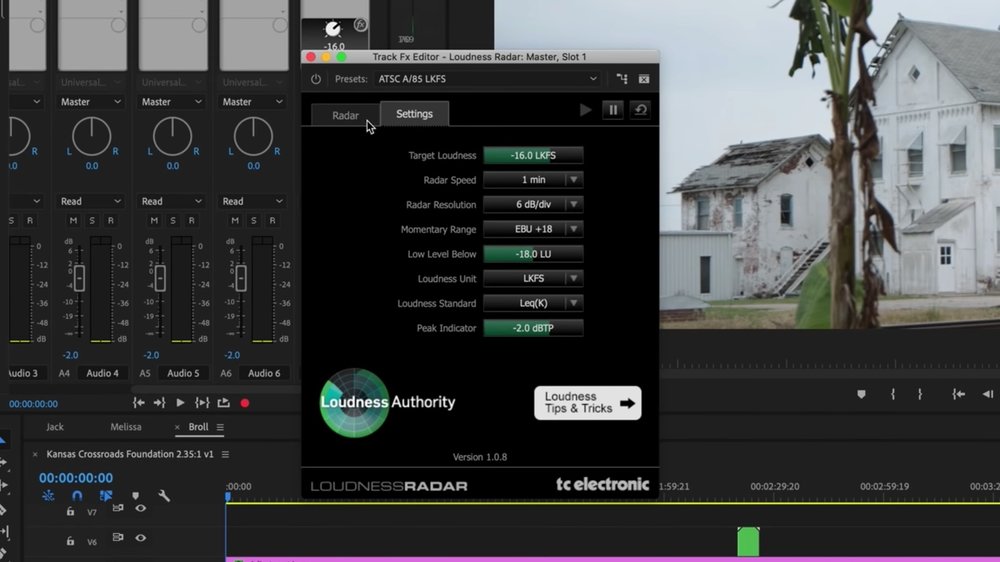Open the Broll tab panel menu
Image resolution: width=1000 pixels, height=562 pixels.
point(220,427)
